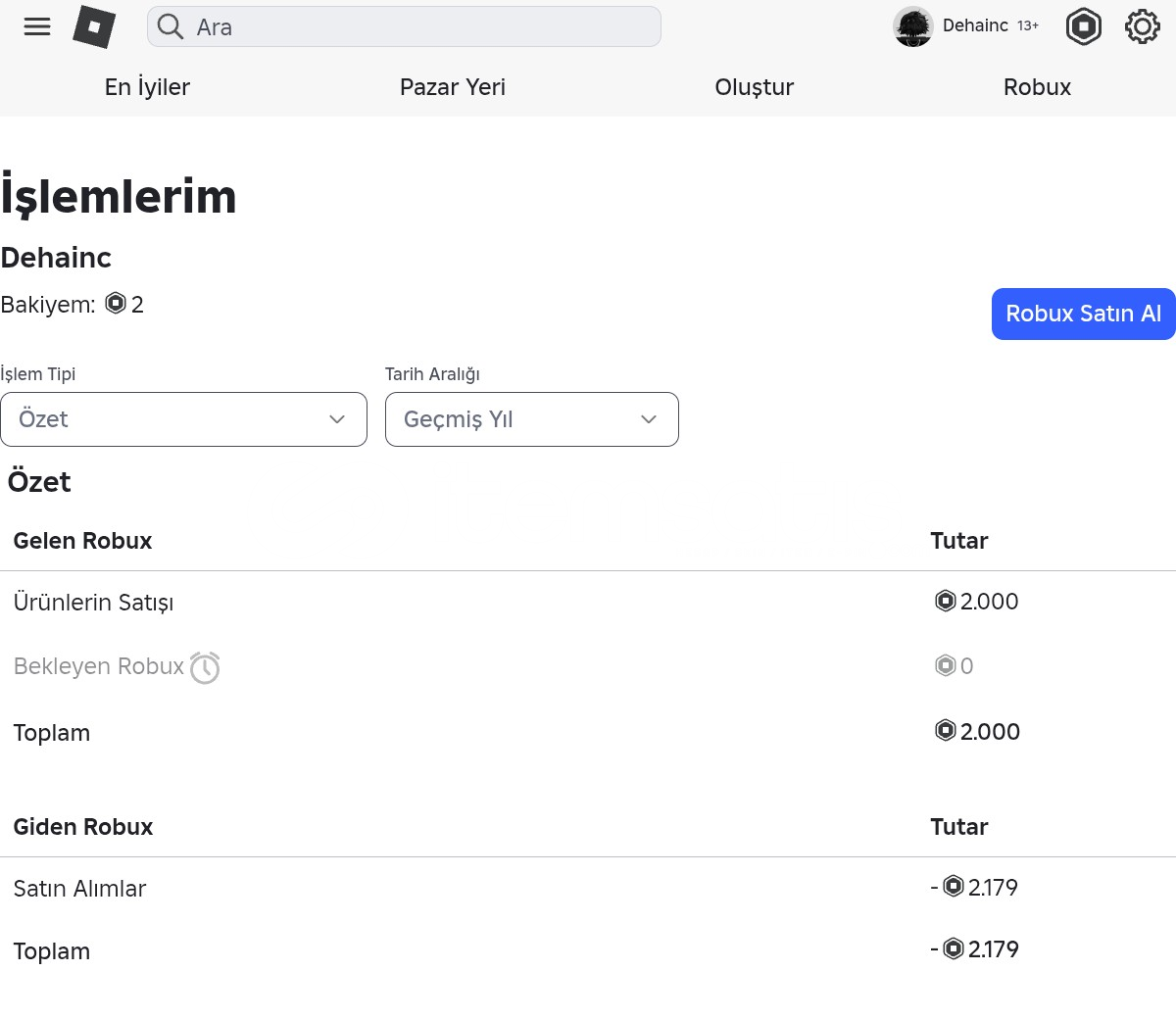Image resolution: width=1176 pixels, height=1020 pixels.
Task: Go to the En İyiler tab
Action: (x=147, y=87)
